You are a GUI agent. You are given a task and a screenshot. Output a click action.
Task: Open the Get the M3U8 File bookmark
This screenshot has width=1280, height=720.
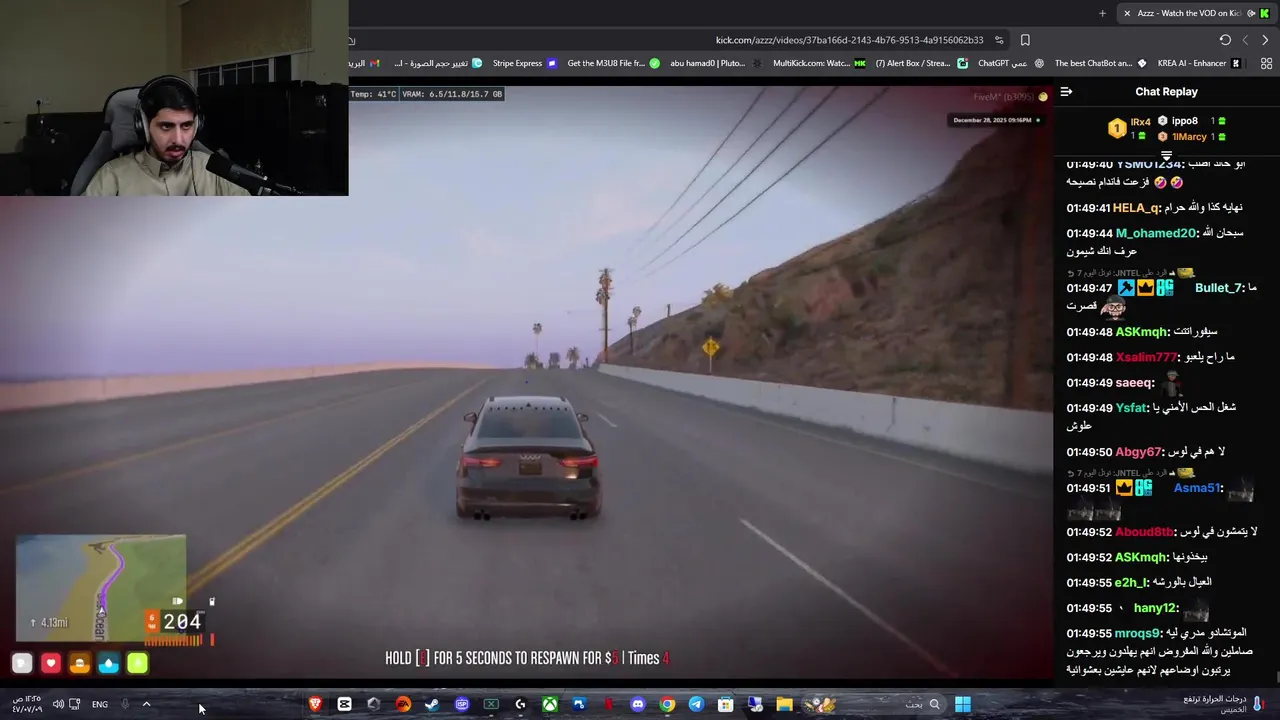pos(613,63)
